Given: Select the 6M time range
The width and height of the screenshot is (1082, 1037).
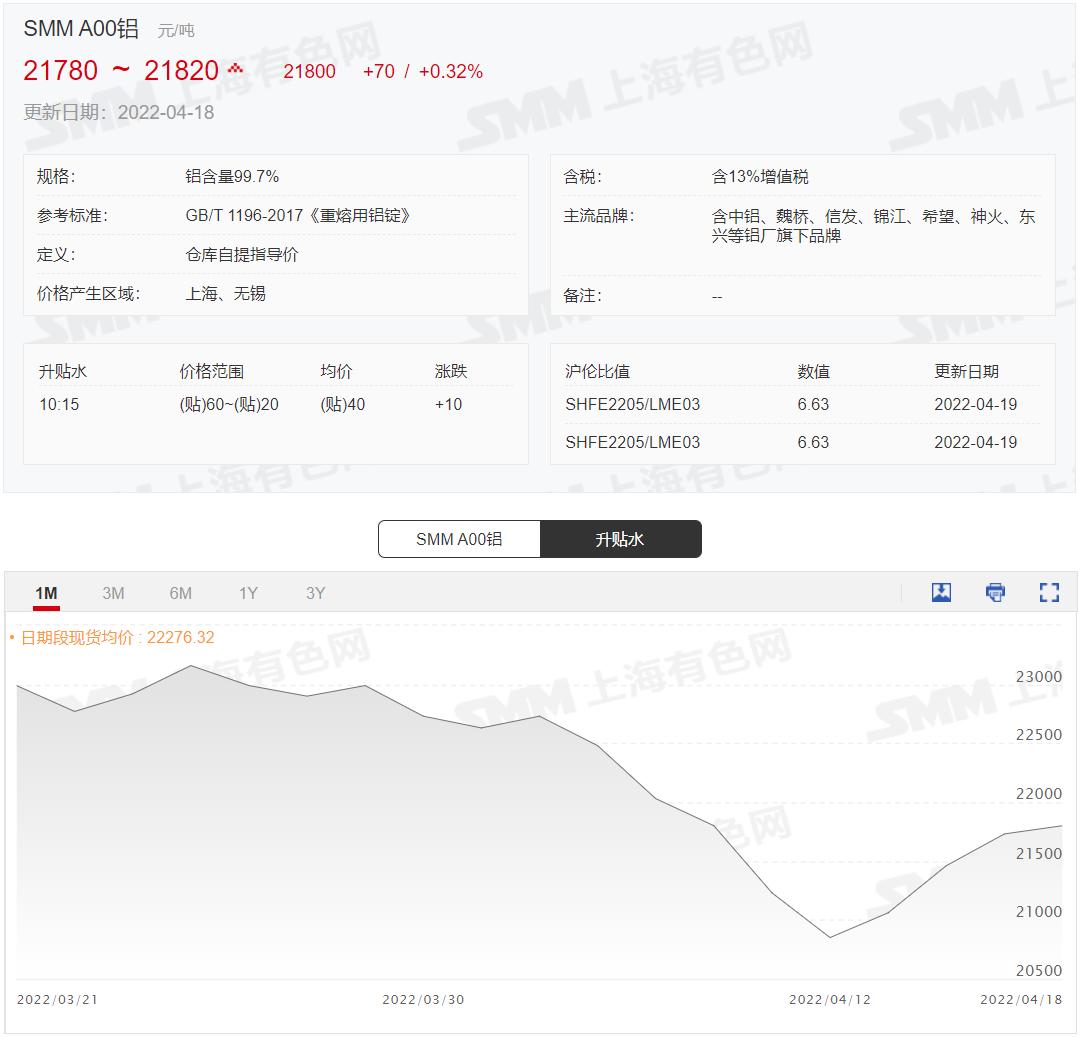Looking at the screenshot, I should point(180,592).
